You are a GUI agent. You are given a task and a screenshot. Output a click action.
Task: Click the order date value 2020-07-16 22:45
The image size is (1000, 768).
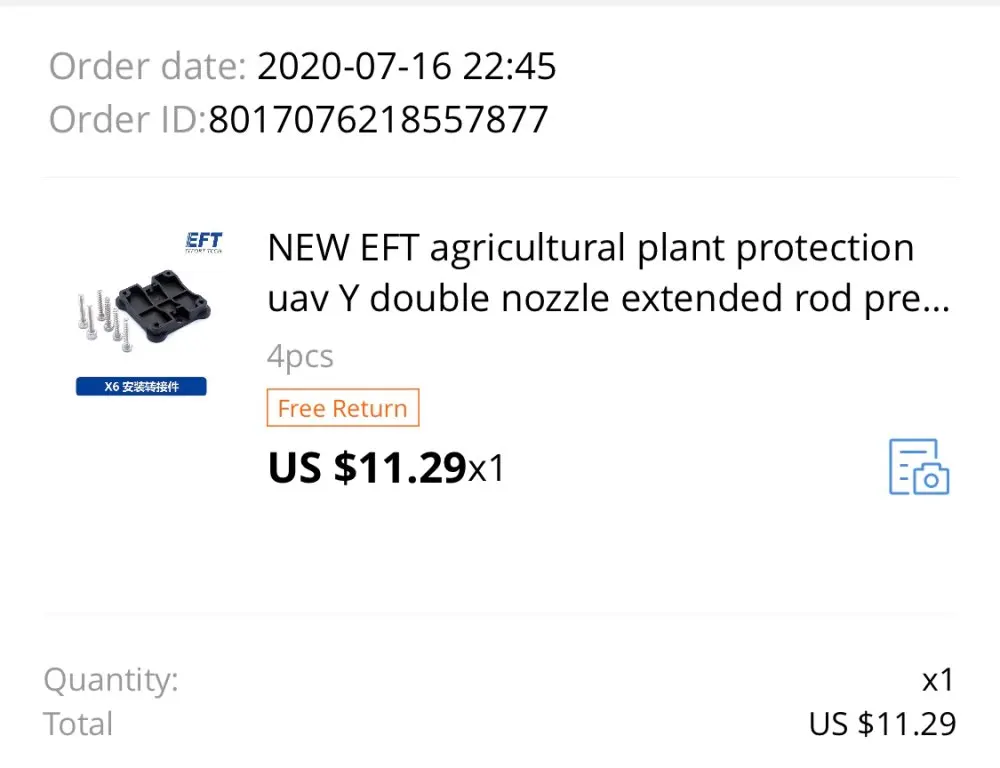pyautogui.click(x=406, y=67)
